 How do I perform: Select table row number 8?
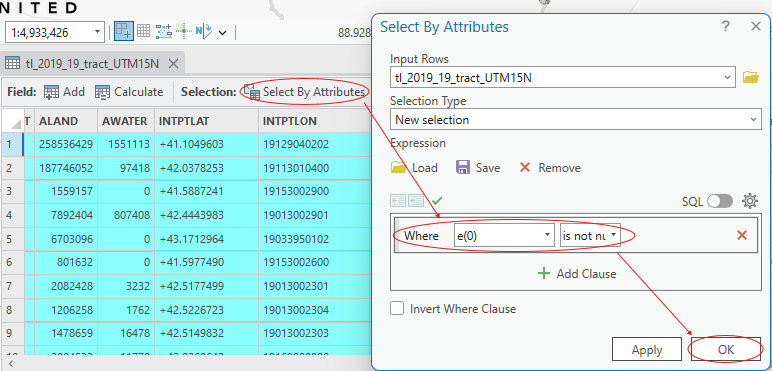pos(12,310)
